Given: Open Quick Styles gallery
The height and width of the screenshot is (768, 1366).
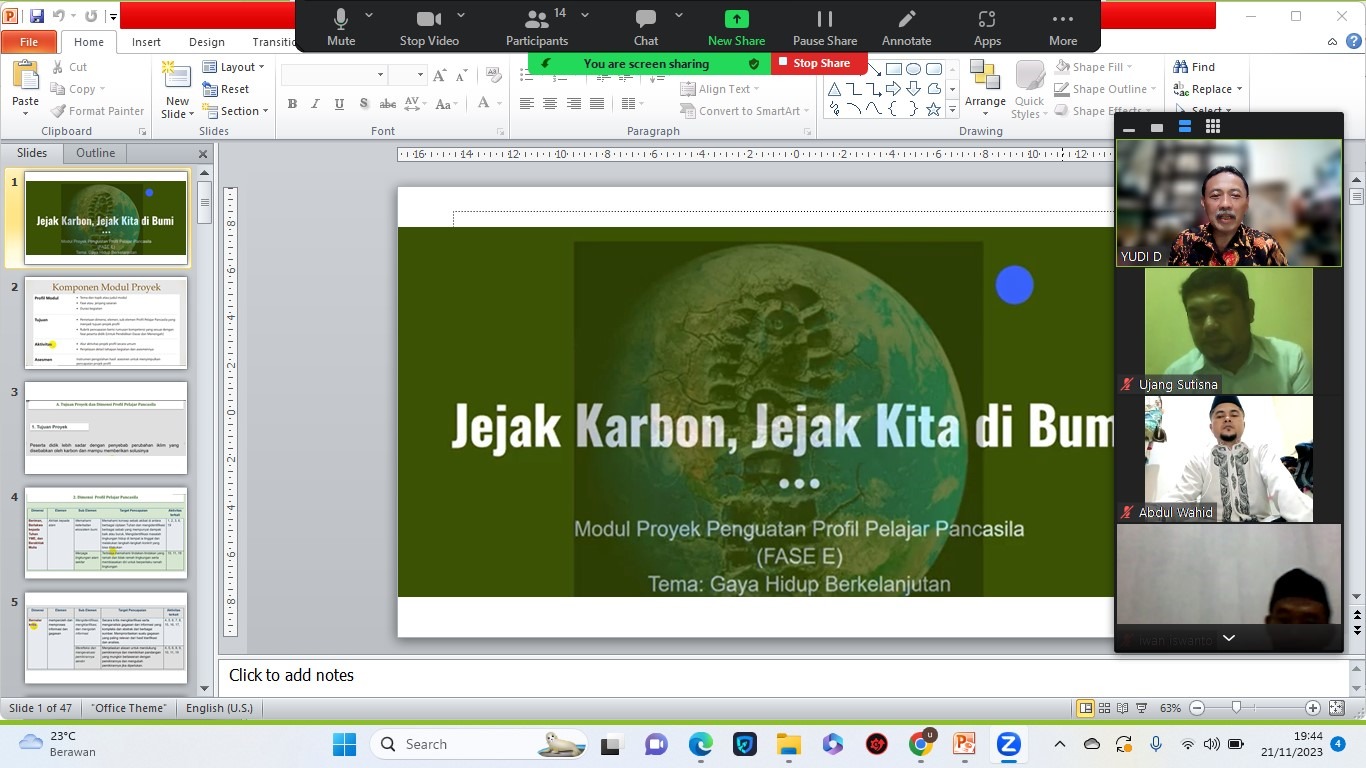Looking at the screenshot, I should (x=1030, y=88).
